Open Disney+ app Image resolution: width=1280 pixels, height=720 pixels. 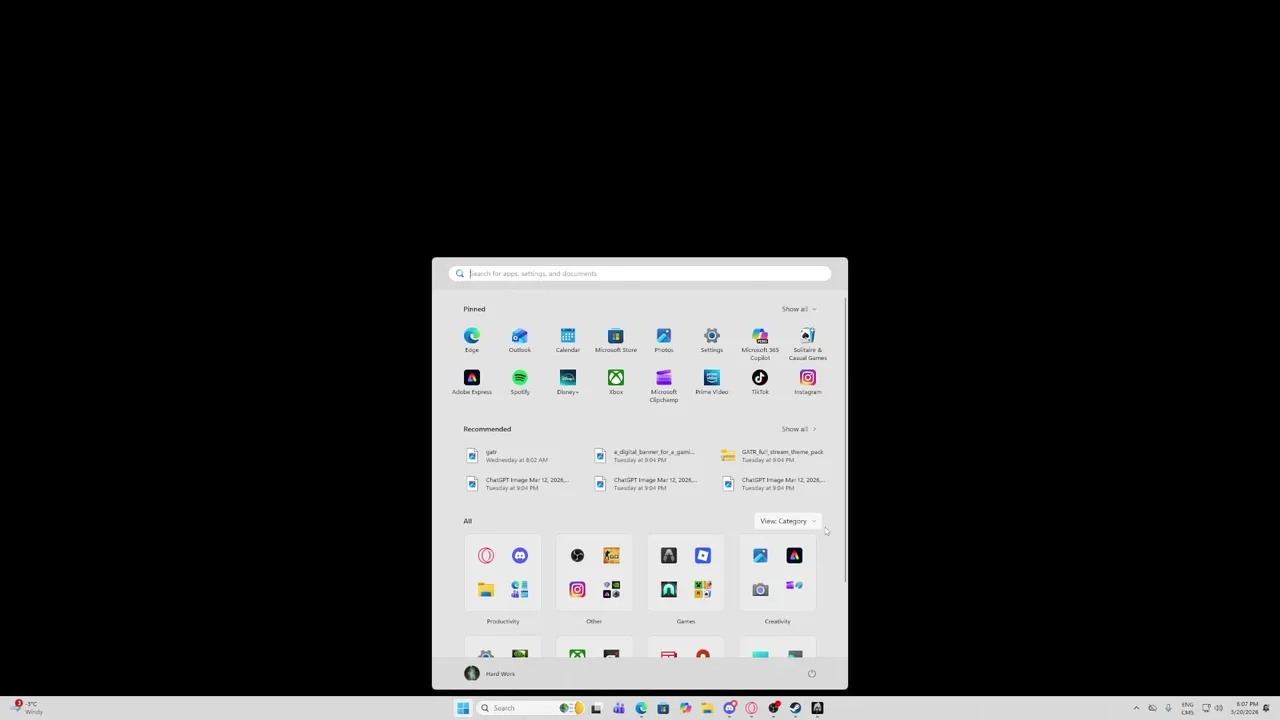[x=568, y=382]
